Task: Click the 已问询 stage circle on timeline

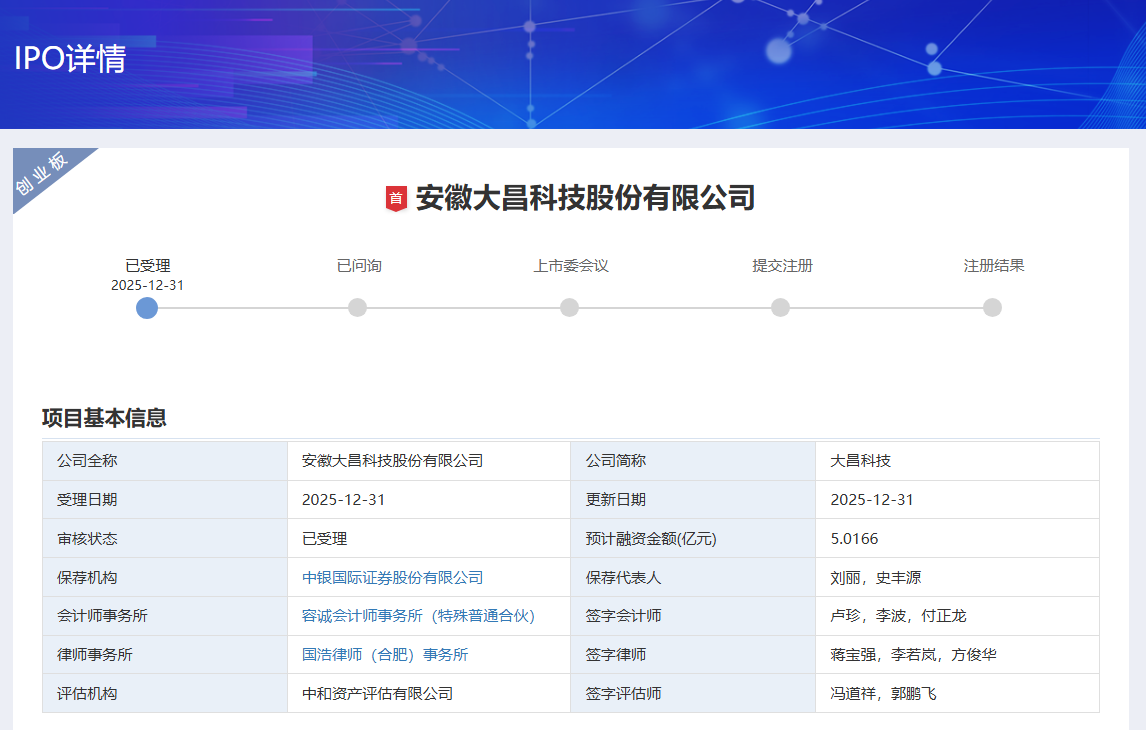Action: (x=357, y=307)
